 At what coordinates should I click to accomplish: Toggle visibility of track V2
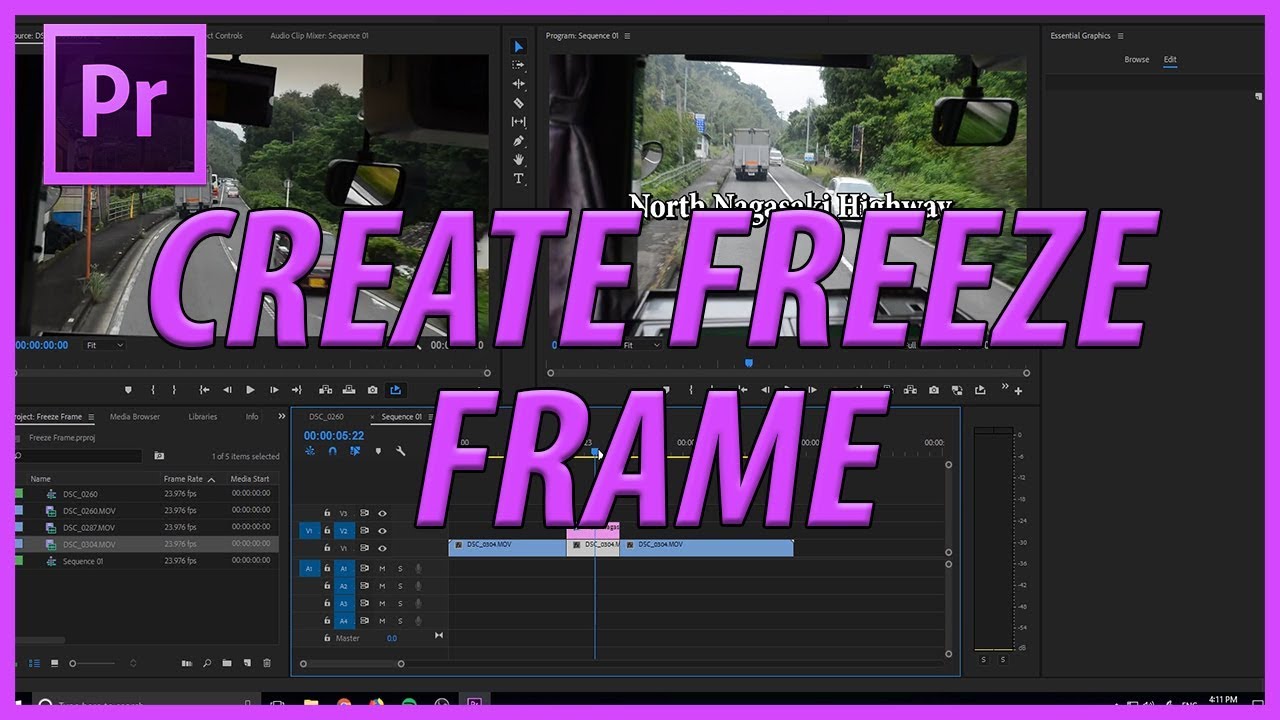[x=381, y=531]
